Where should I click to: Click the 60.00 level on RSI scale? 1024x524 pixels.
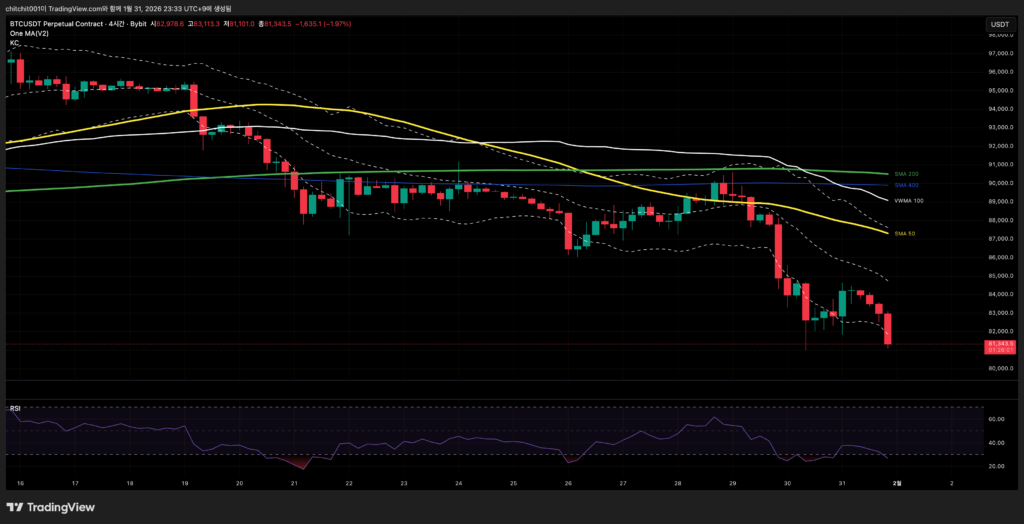tap(997, 421)
